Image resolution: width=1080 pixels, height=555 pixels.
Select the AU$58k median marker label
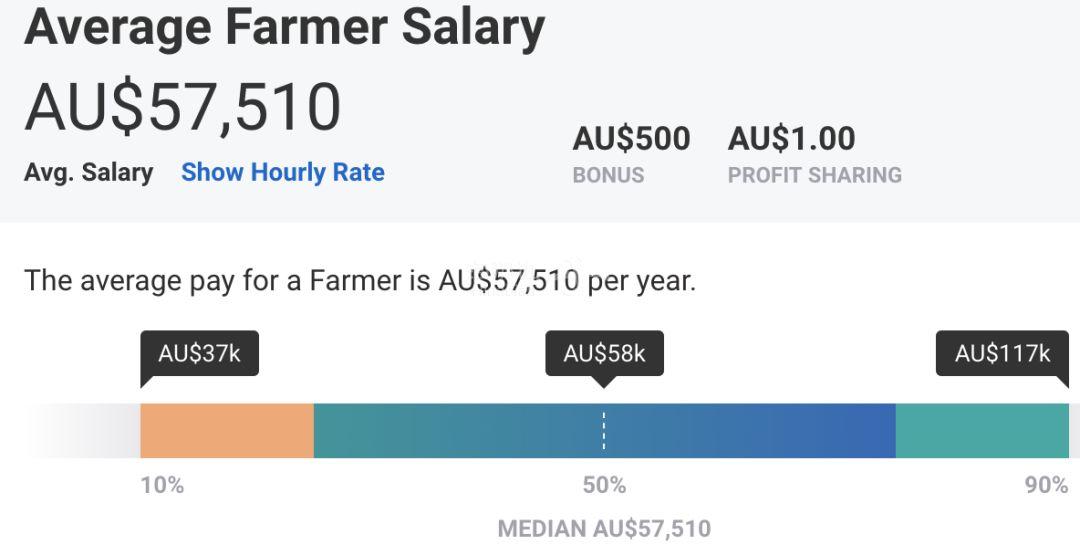tap(604, 354)
